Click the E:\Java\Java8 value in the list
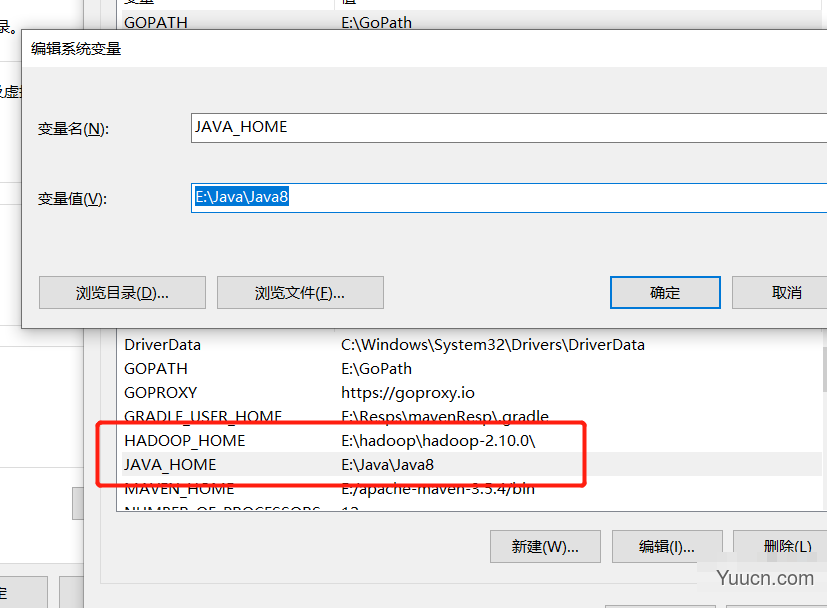Image resolution: width=827 pixels, height=608 pixels. [387, 465]
